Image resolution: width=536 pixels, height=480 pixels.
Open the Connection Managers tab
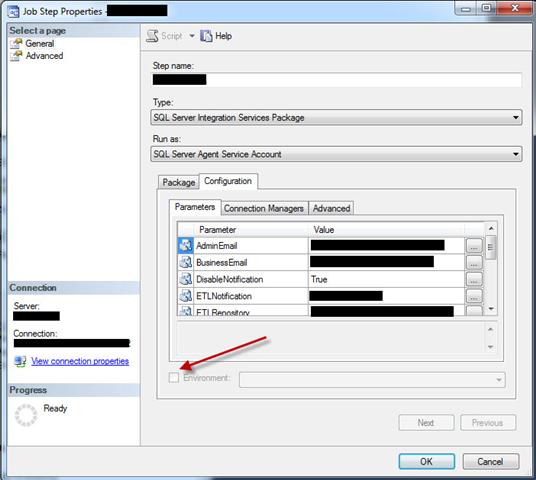point(264,208)
